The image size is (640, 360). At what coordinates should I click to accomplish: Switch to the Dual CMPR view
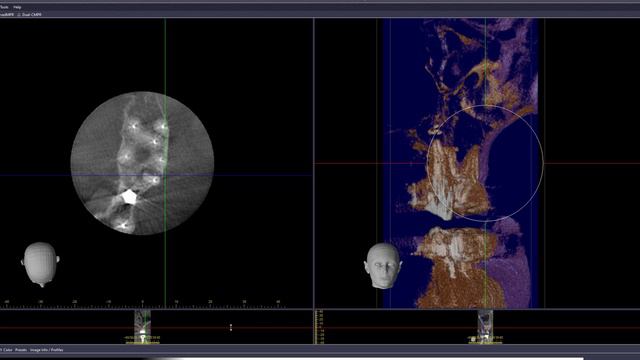(x=31, y=14)
